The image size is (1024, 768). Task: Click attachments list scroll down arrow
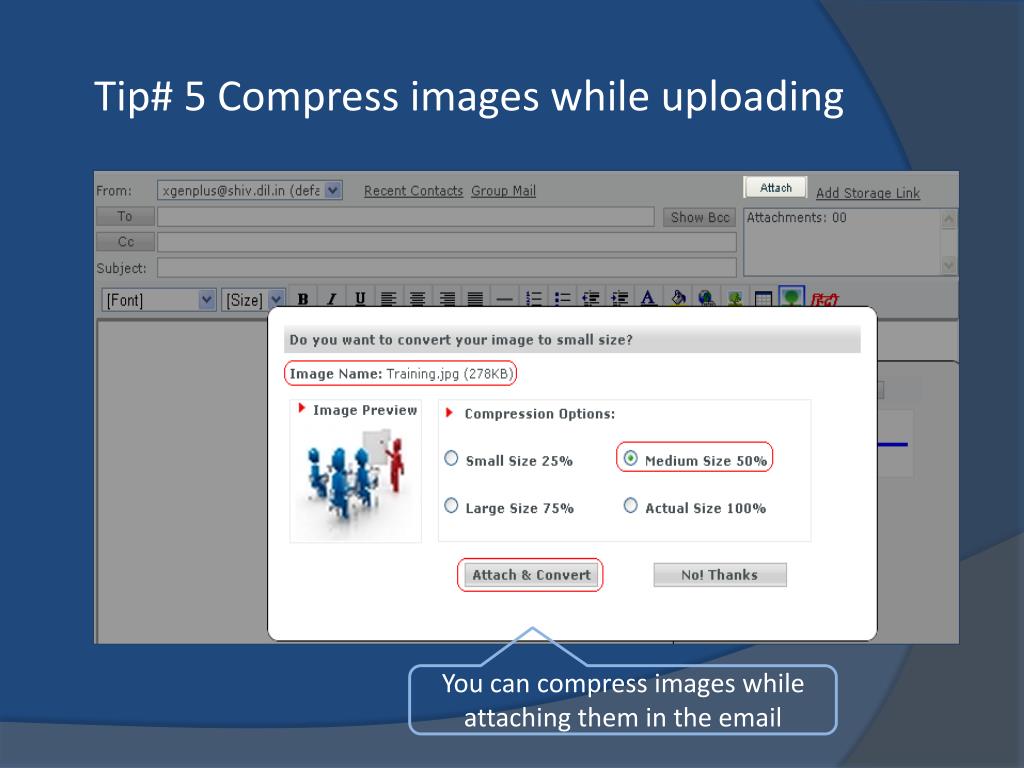pyautogui.click(x=948, y=265)
